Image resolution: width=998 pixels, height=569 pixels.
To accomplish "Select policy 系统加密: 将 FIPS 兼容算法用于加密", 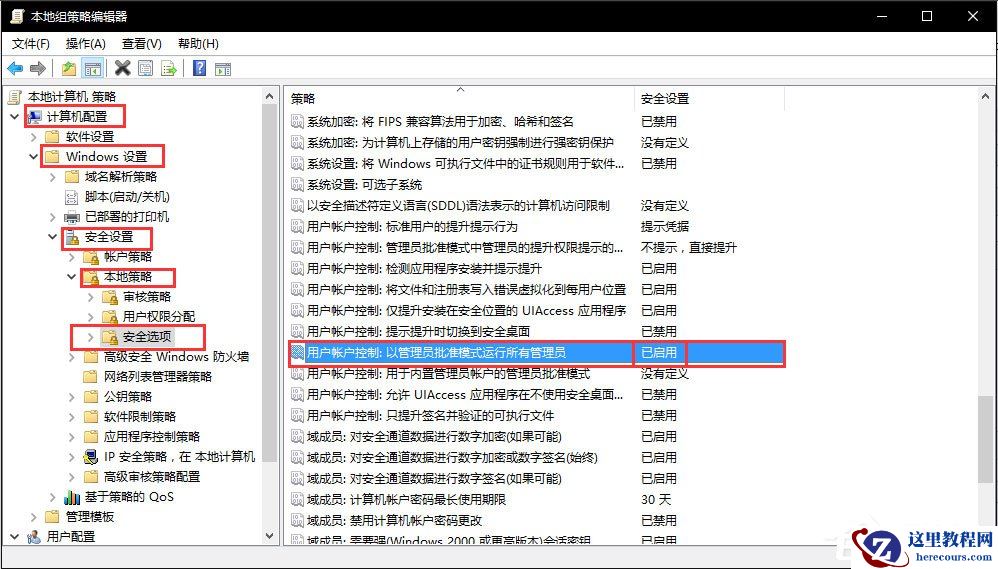I will (x=440, y=122).
